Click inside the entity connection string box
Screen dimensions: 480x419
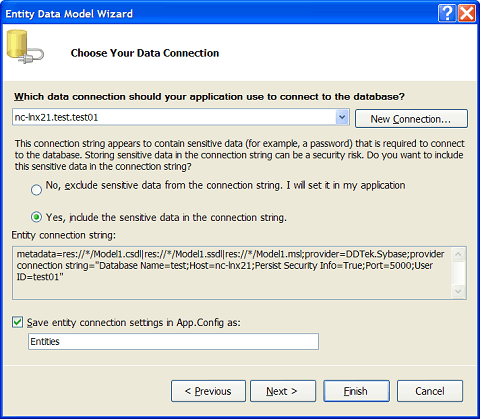point(232,273)
